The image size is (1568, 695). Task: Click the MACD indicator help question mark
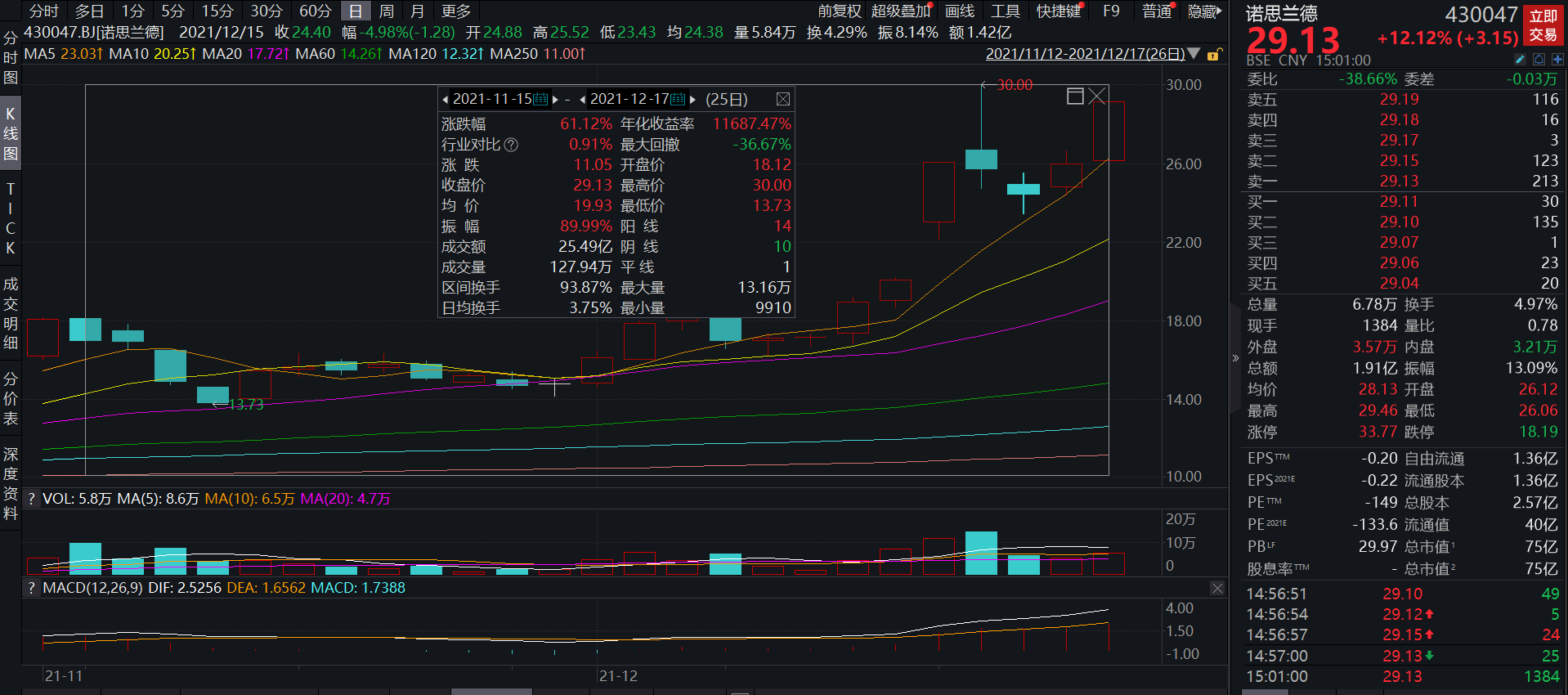pyautogui.click(x=31, y=588)
